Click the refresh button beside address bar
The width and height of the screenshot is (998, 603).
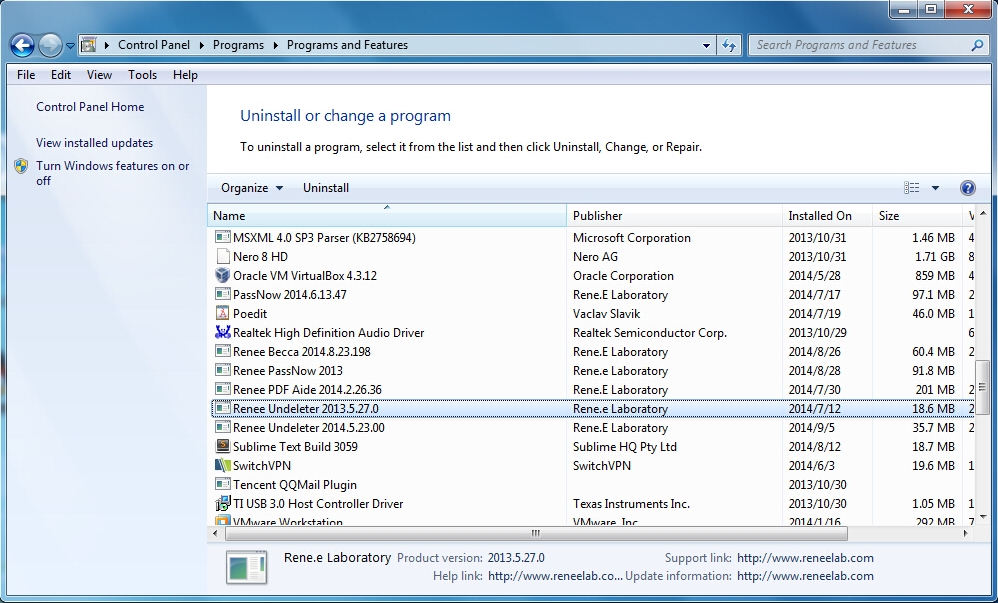click(x=729, y=45)
